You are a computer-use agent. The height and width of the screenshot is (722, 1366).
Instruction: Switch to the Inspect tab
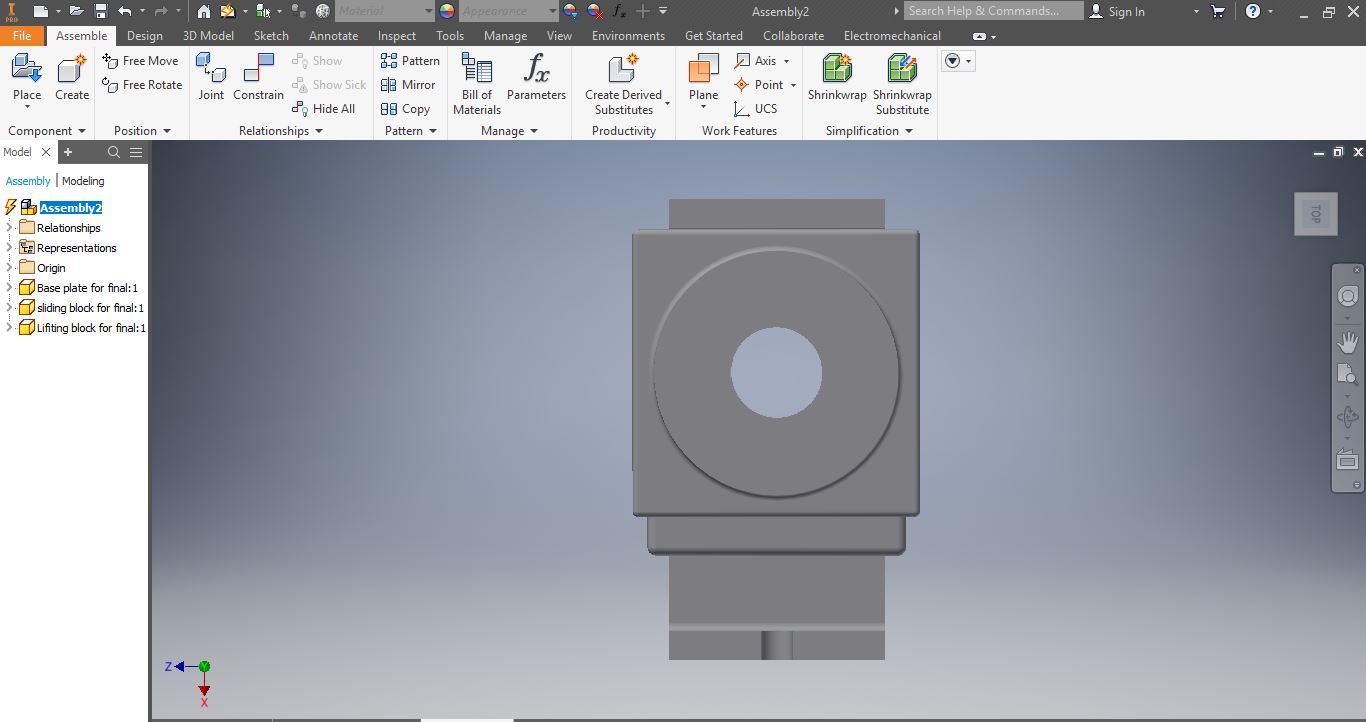[397, 35]
